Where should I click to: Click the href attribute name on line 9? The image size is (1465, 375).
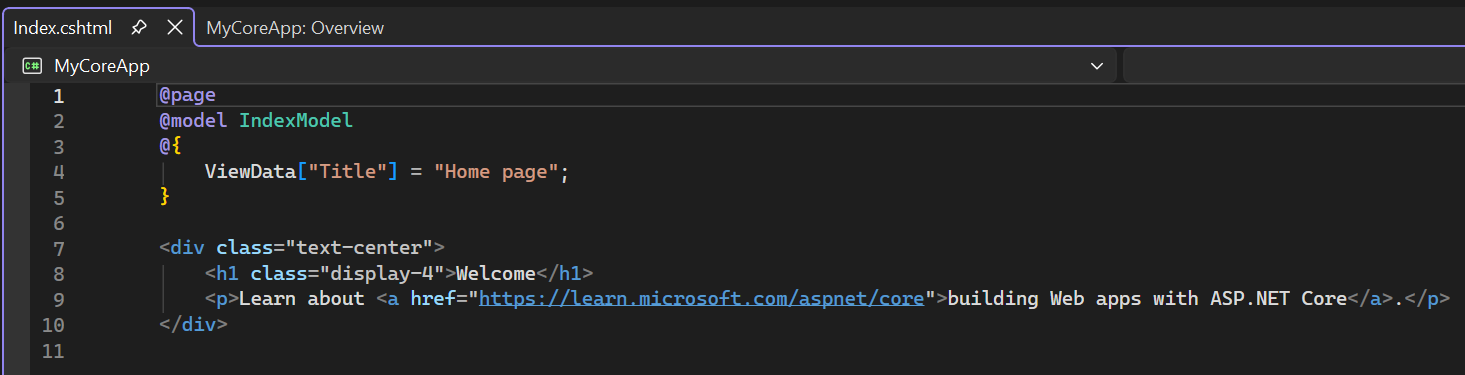coord(433,298)
